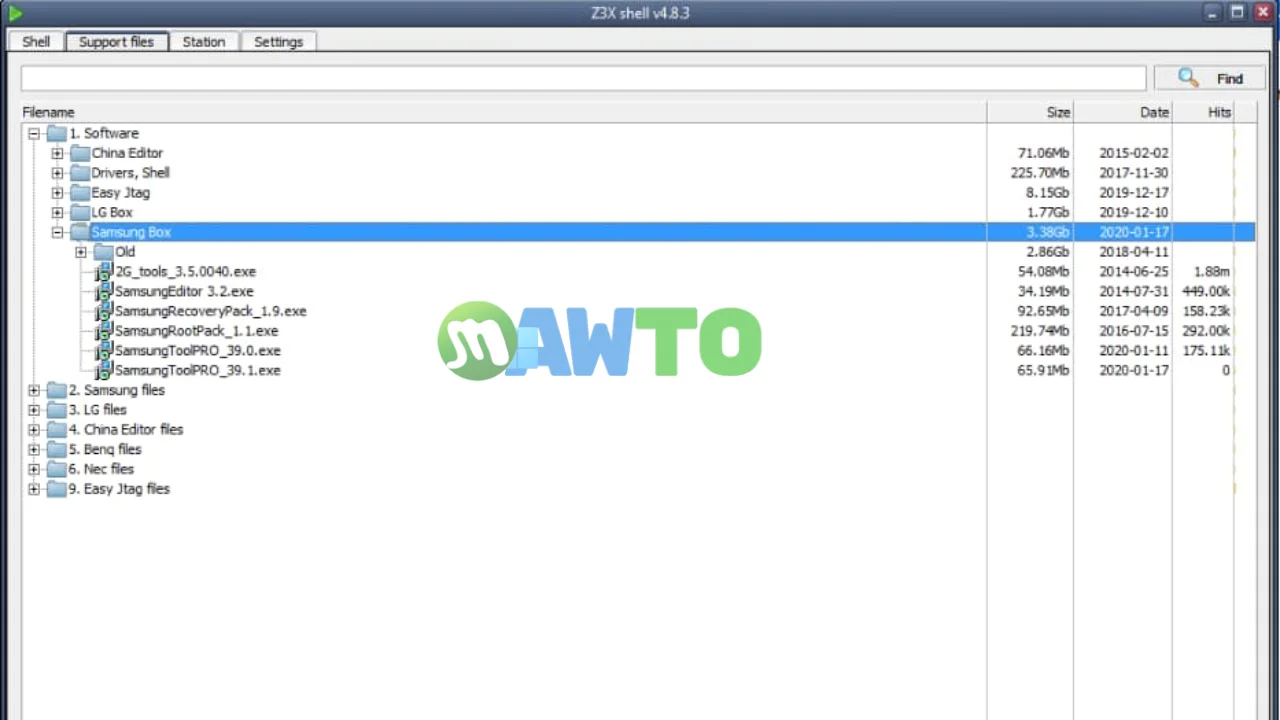Click the 1.88m hits value
This screenshot has height=720, width=1280.
click(1212, 272)
